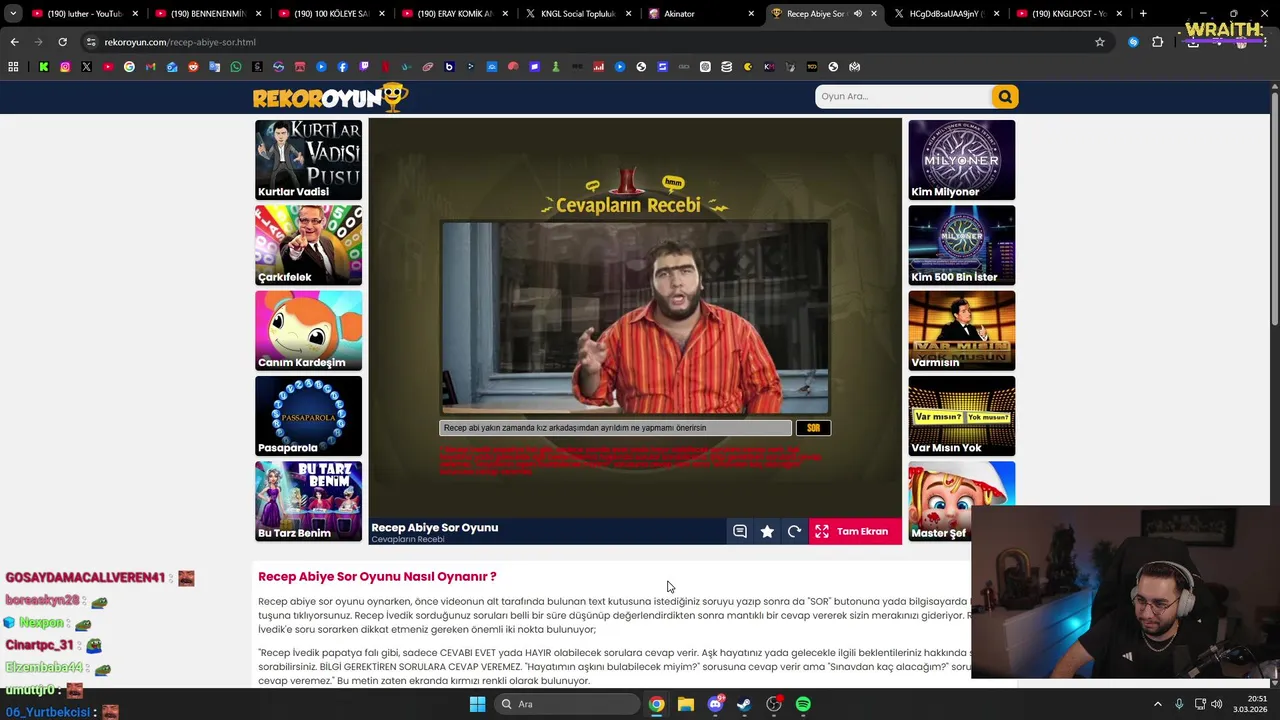Click the comments icon below the game

coord(740,532)
